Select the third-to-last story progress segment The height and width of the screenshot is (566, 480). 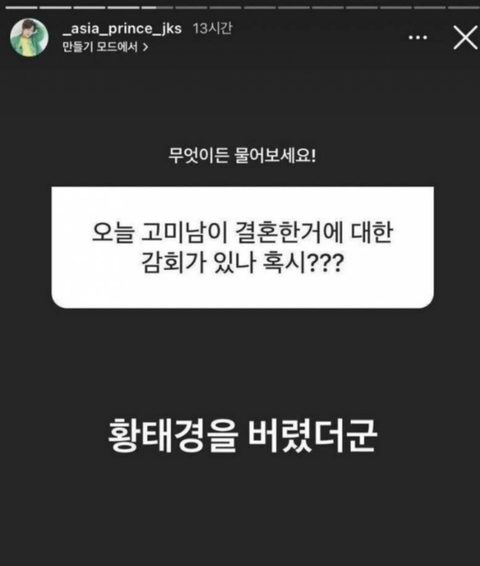pos(396,7)
